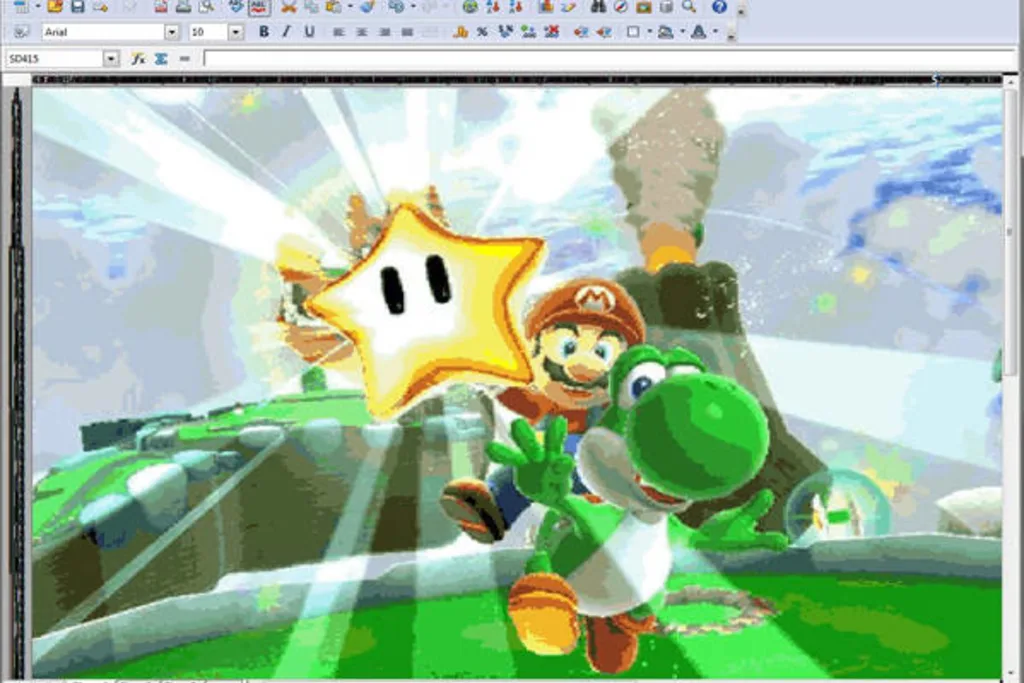This screenshot has width=1024, height=683.
Task: Select the Format Paintbrush icon
Action: point(367,7)
